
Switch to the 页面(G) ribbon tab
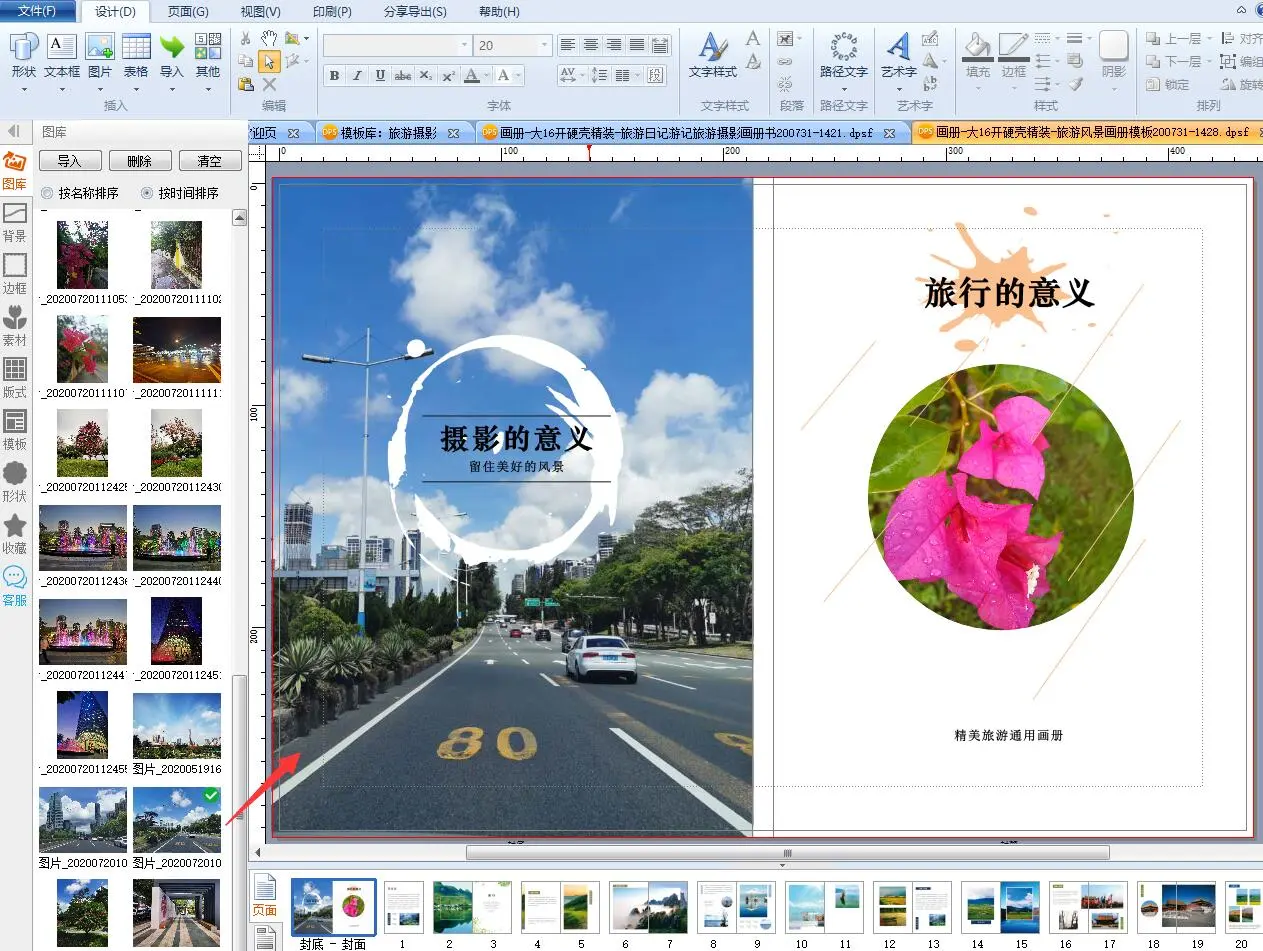[x=188, y=12]
